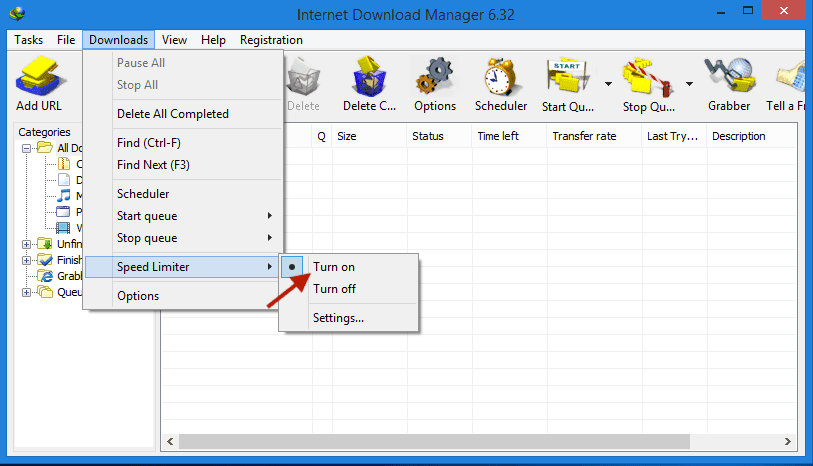Image resolution: width=813 pixels, height=466 pixels.
Task: Open the Speed Limiter submenu entry
Action: tap(183, 267)
